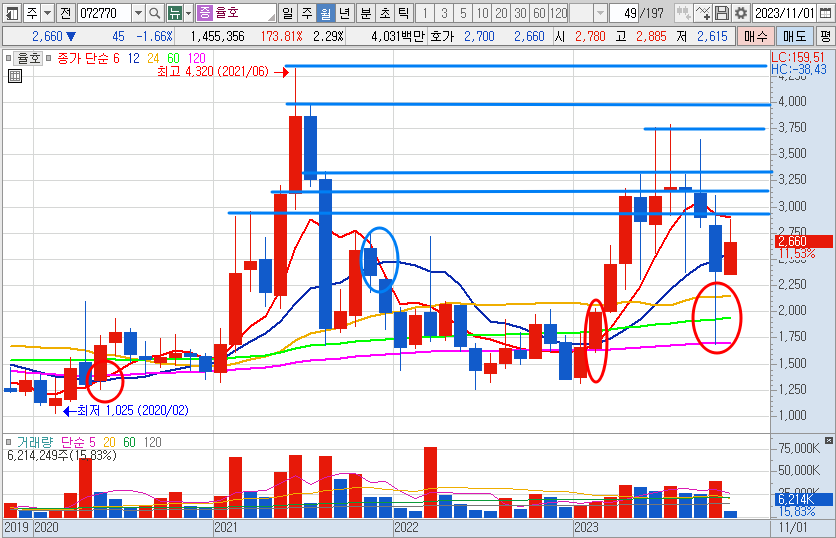Click the 평 button next to 매도
836x538 pixels.
pyautogui.click(x=825, y=36)
